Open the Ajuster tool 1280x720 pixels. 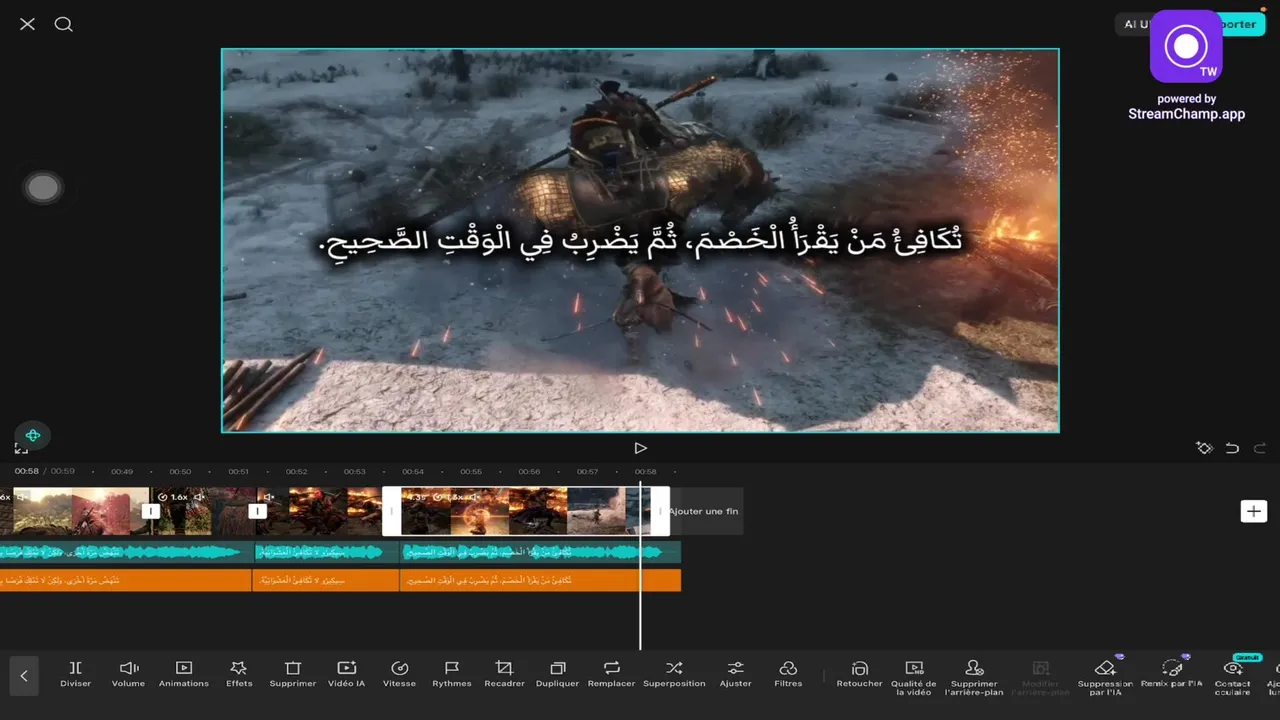tap(735, 674)
